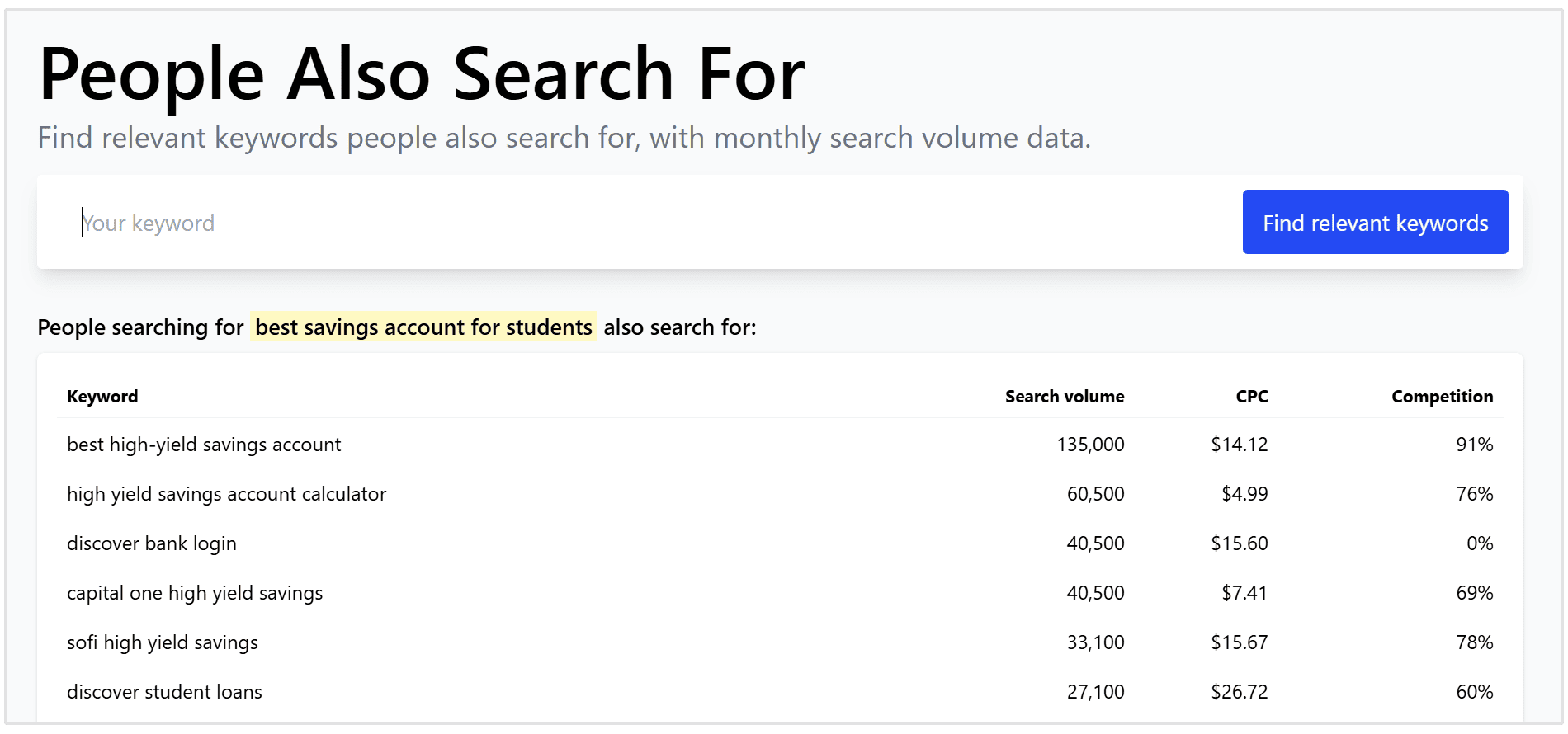The width and height of the screenshot is (1568, 734).
Task: Click the 135,000 search volume value
Action: pyautogui.click(x=1089, y=444)
